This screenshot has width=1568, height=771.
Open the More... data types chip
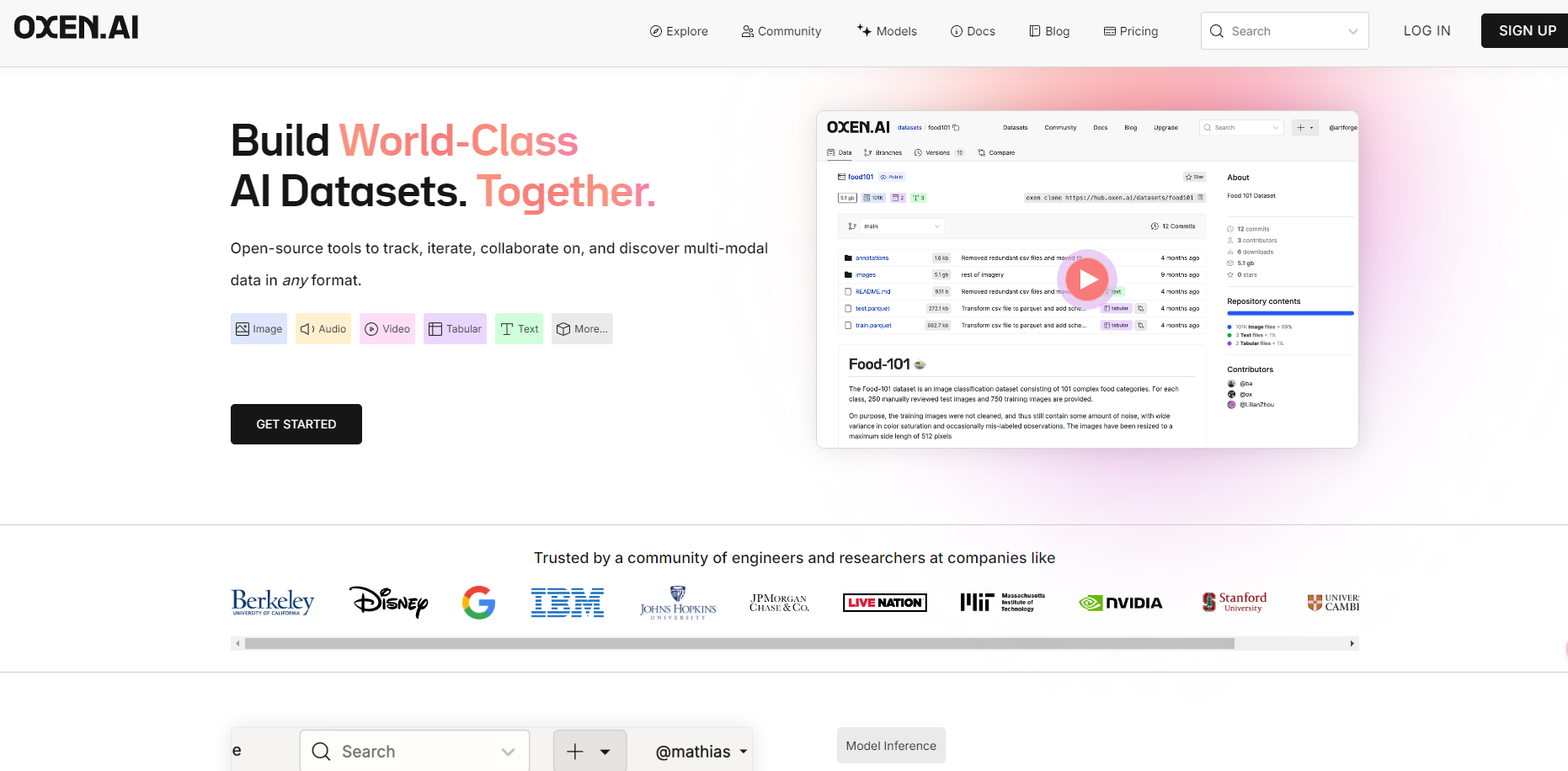582,329
